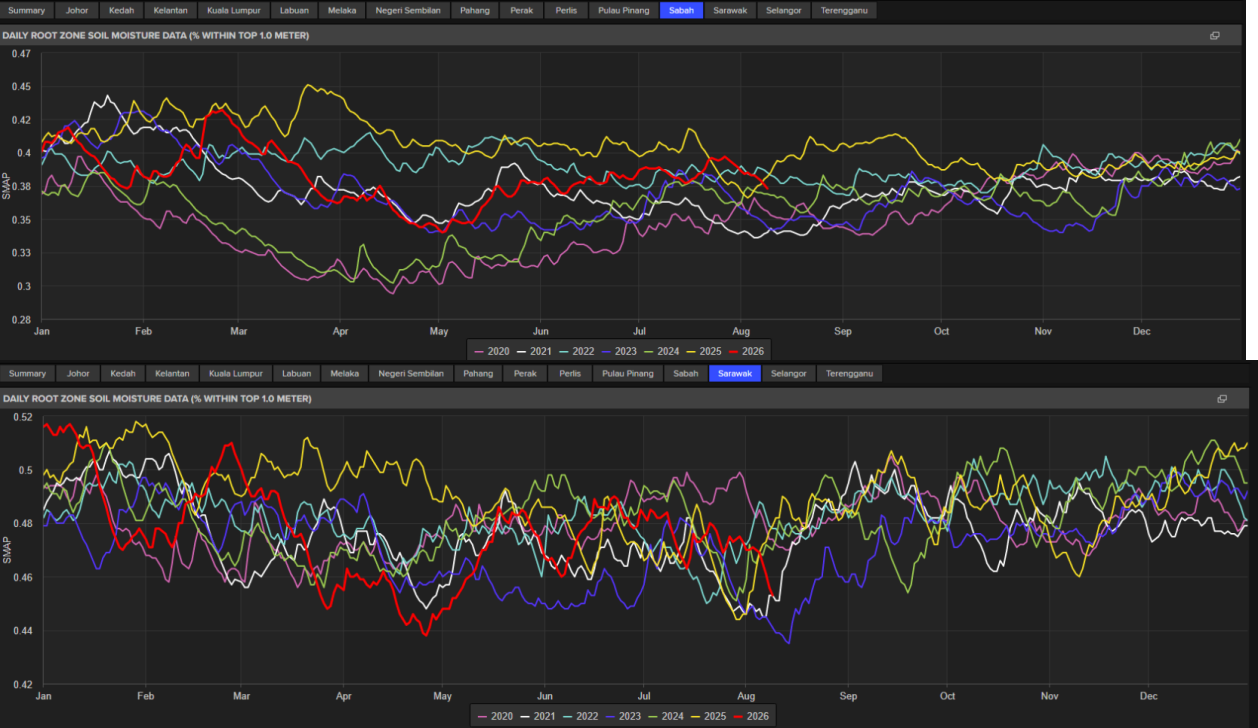Switch to Pahang tab in top panel
This screenshot has width=1258, height=728.
[475, 11]
